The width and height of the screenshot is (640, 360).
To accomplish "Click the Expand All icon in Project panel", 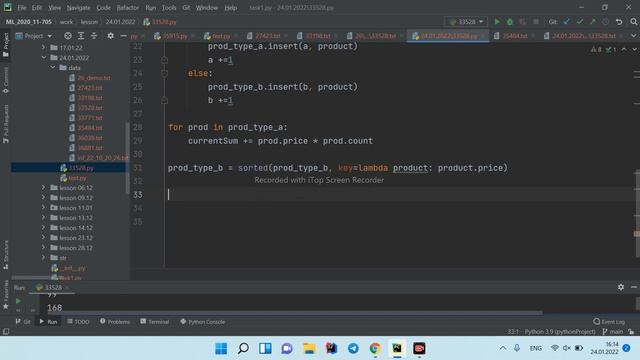I will click(x=81, y=36).
